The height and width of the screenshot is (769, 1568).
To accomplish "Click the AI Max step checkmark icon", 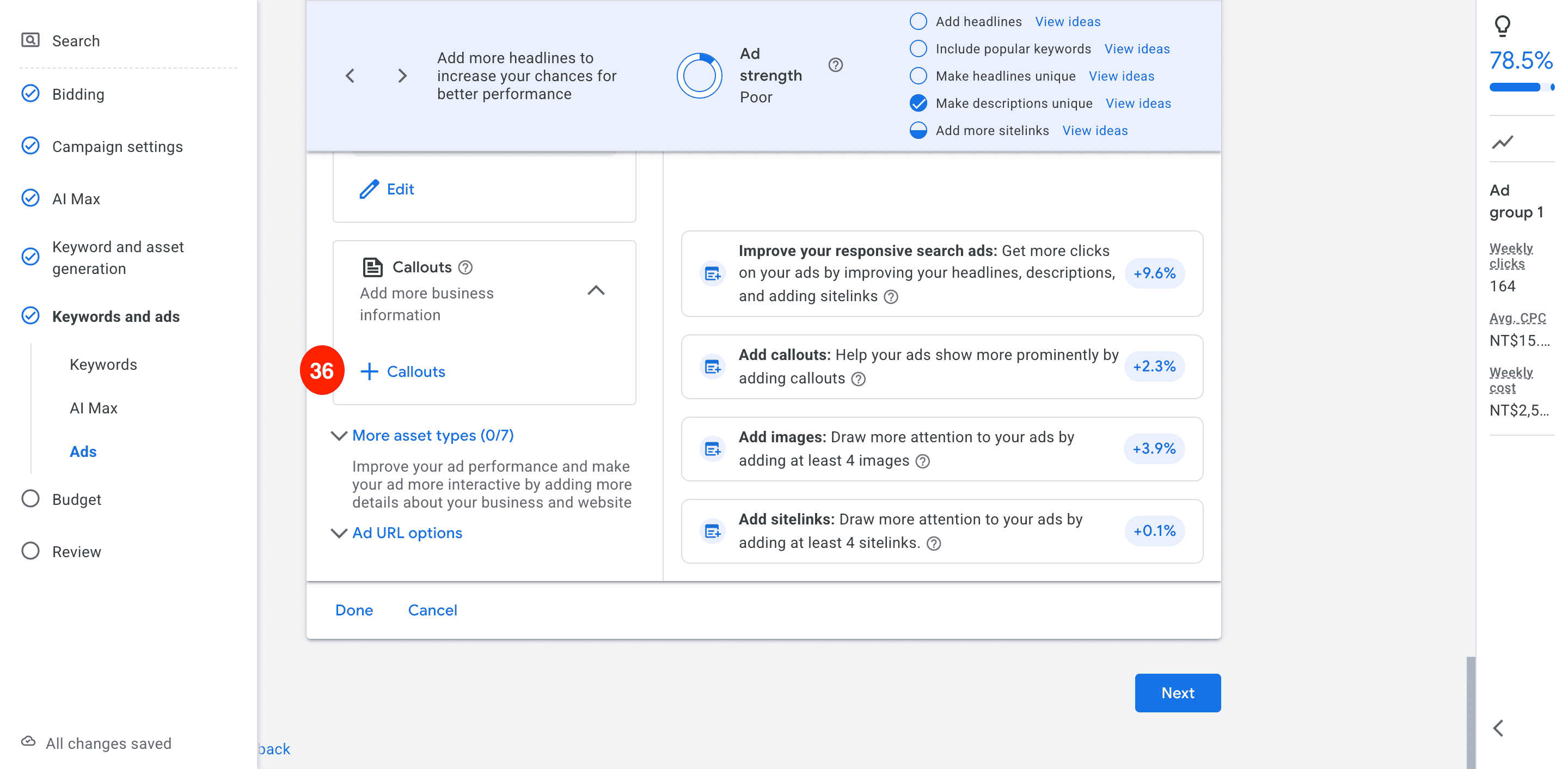I will pyautogui.click(x=30, y=198).
